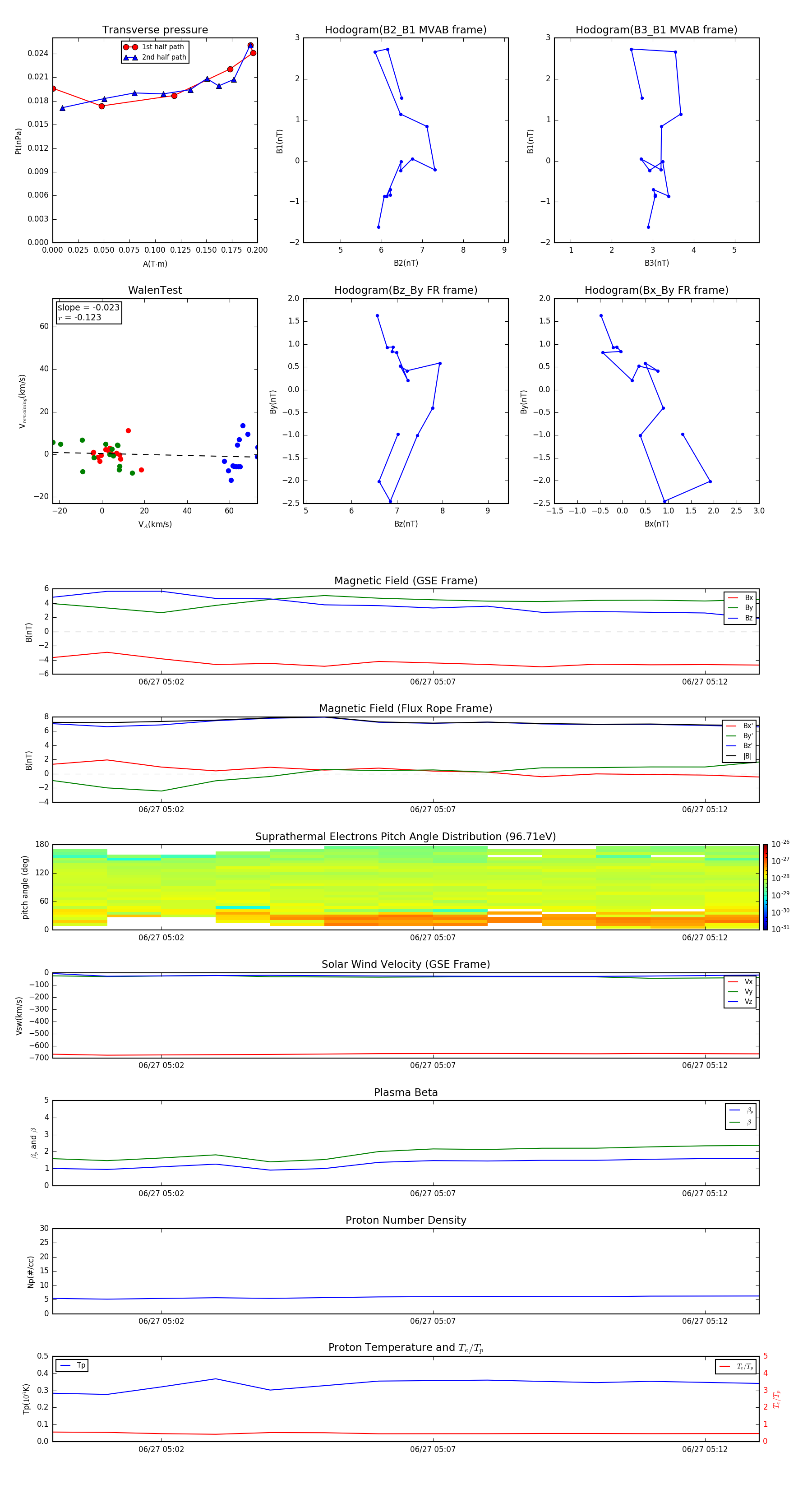Click the 'Transverse pressure' plot title

(155, 30)
